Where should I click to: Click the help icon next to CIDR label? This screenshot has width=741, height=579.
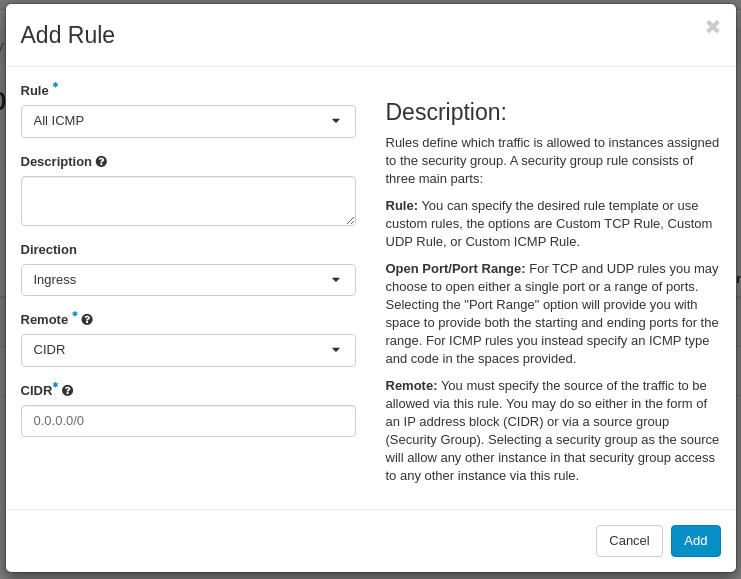coord(67,391)
